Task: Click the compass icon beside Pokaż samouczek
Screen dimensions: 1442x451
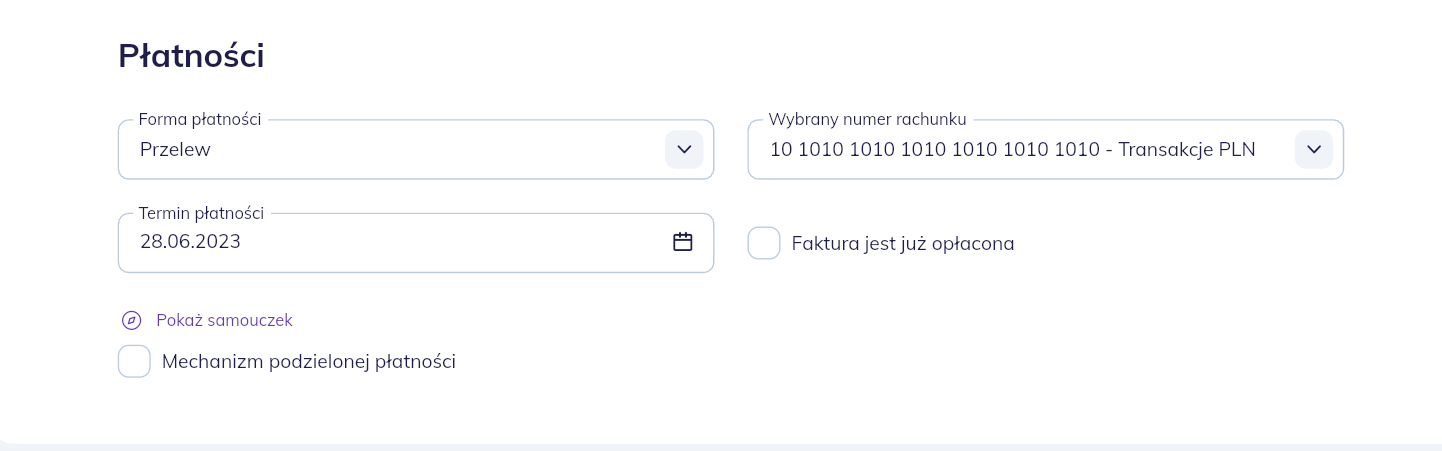Action: [131, 320]
